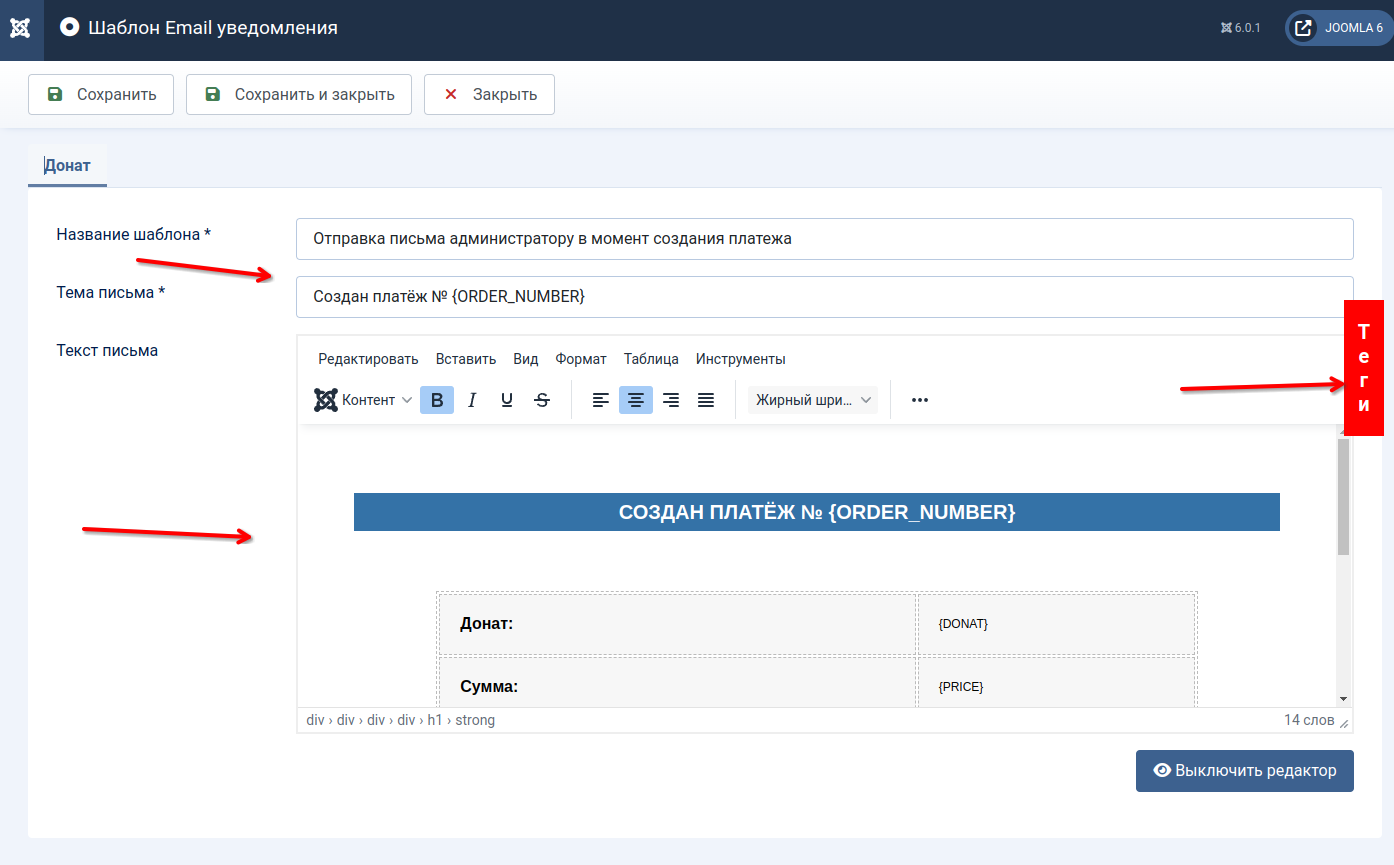Screen dimensions: 1394x865
Task: Open the Контент dropdown in editor
Action: pos(364,400)
